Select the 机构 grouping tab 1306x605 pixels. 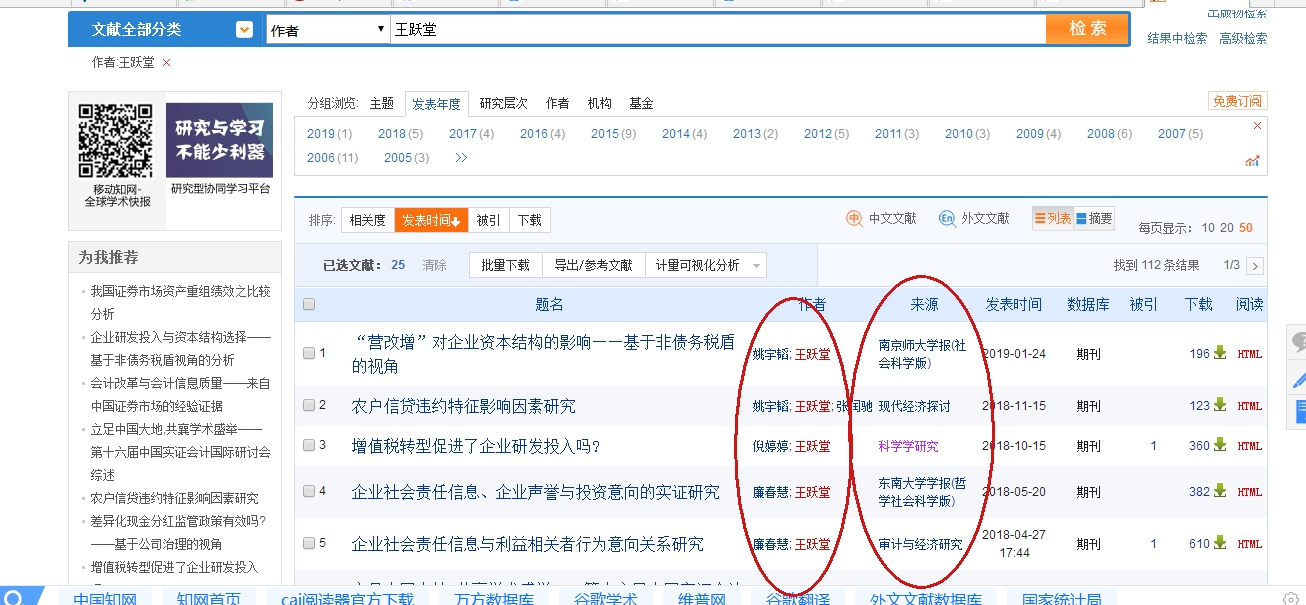coord(600,103)
